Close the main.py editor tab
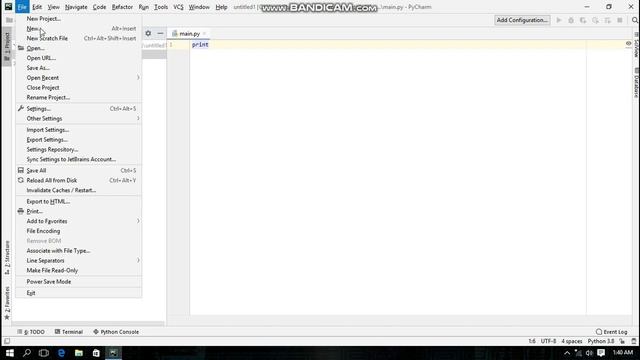 tap(204, 34)
